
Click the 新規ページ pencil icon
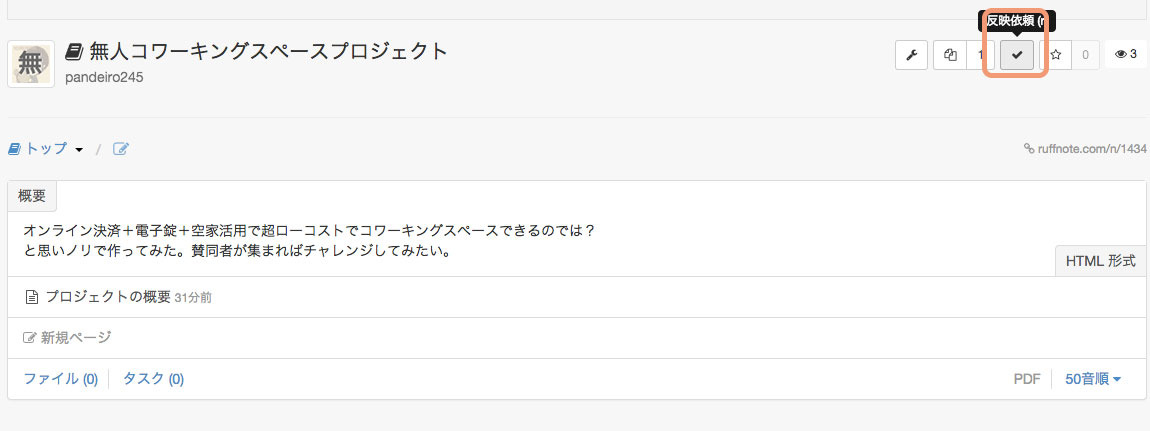tap(31, 338)
